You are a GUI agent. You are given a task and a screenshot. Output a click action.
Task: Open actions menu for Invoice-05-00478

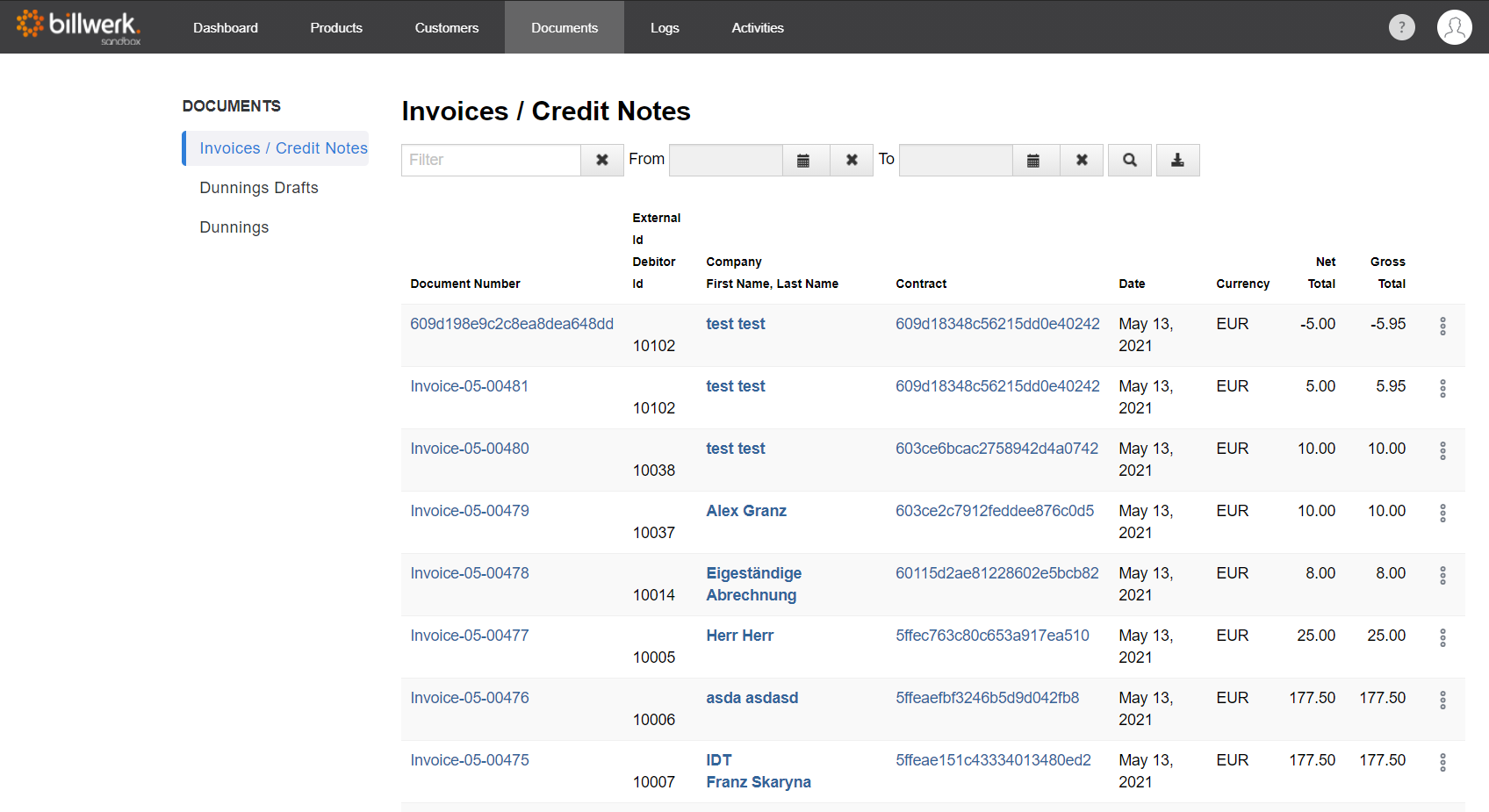1442,576
